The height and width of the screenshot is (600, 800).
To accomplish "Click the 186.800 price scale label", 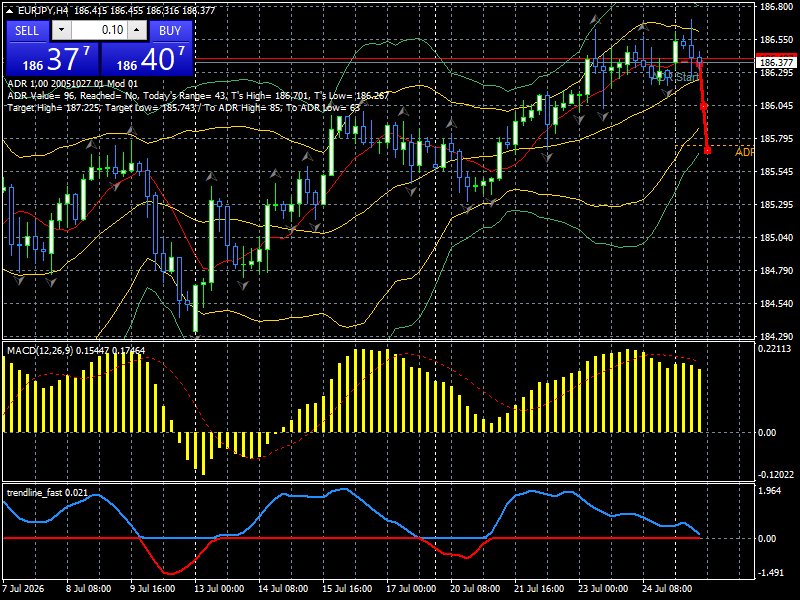I will tap(777, 7).
